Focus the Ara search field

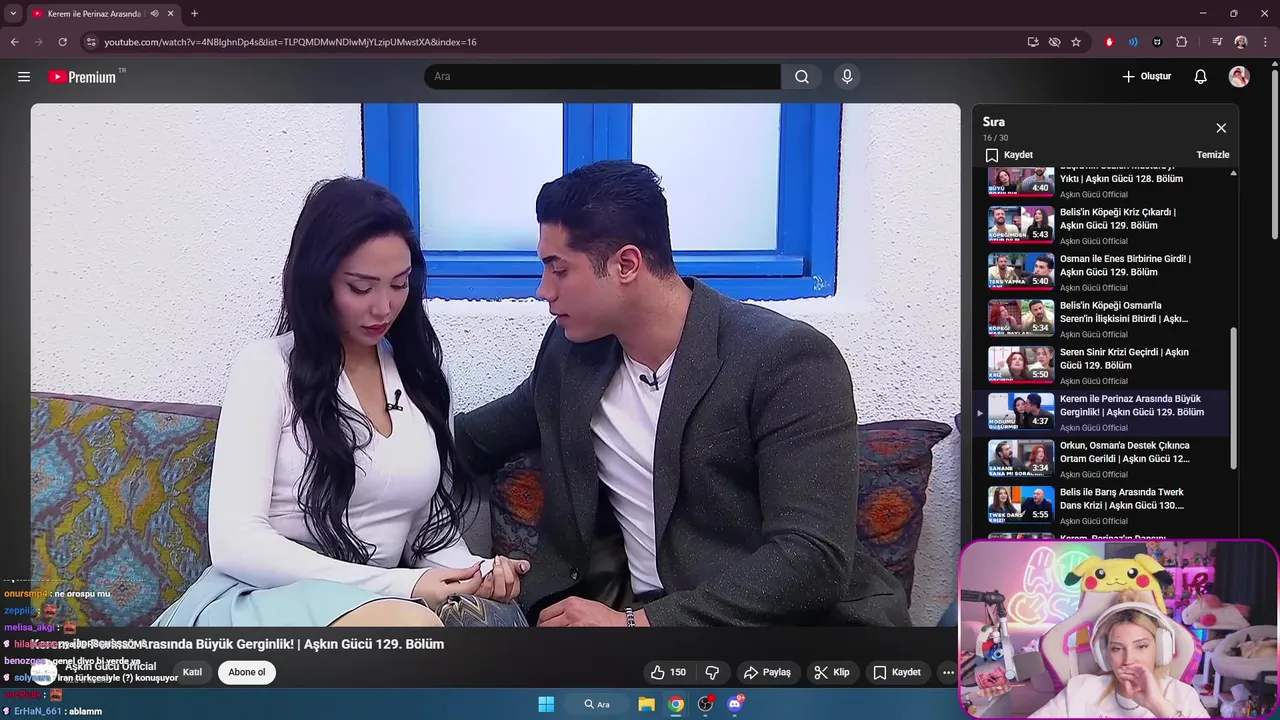(x=603, y=76)
